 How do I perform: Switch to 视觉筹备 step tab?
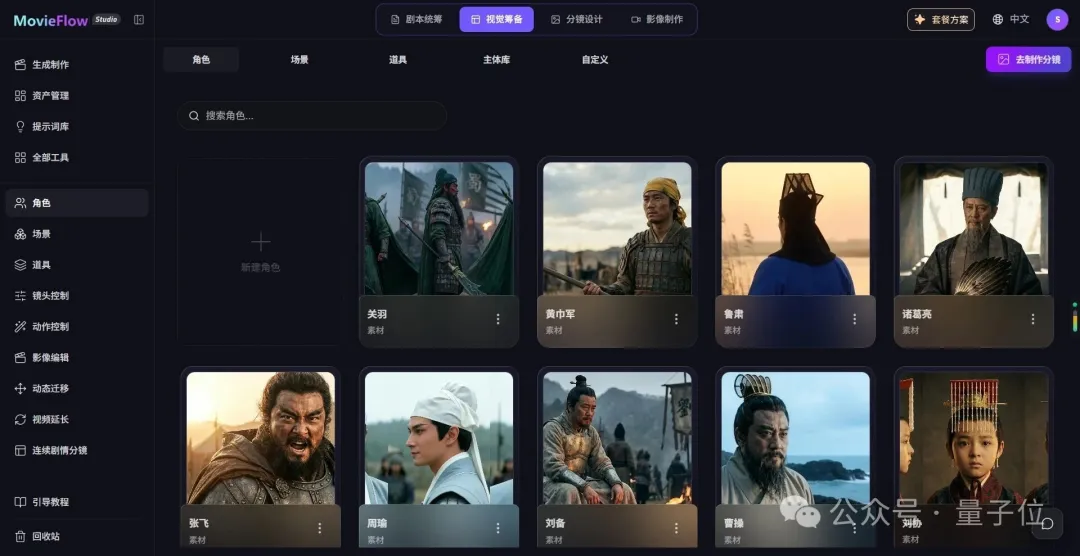[x=497, y=19]
